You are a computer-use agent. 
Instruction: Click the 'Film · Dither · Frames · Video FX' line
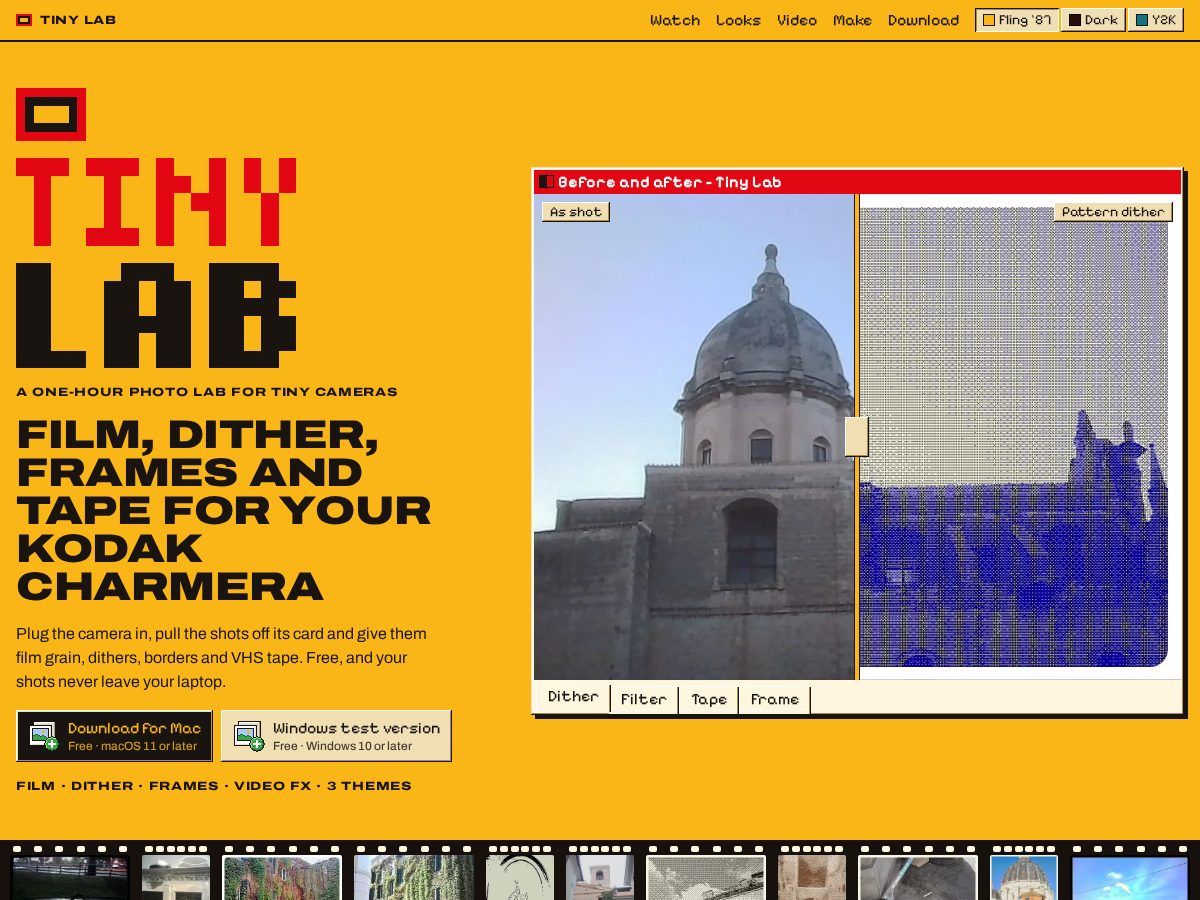coord(214,786)
